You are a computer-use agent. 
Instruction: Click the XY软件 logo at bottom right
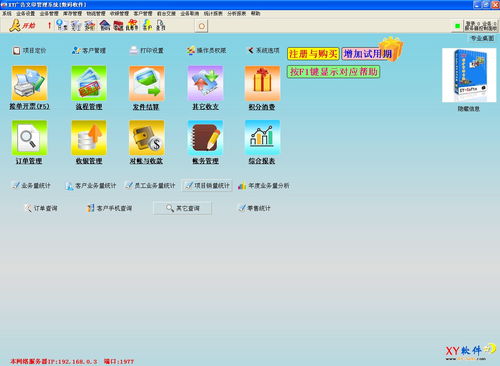[x=471, y=352]
